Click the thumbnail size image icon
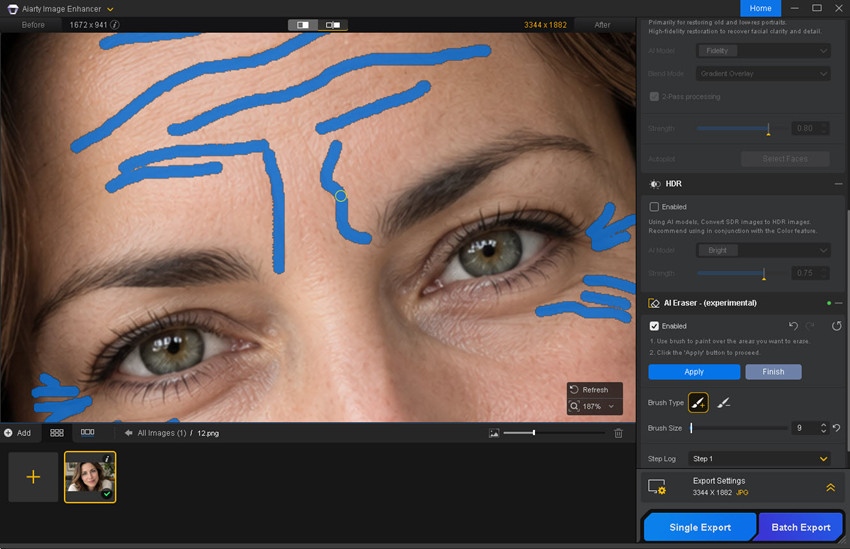The image size is (850, 549). pyautogui.click(x=494, y=433)
